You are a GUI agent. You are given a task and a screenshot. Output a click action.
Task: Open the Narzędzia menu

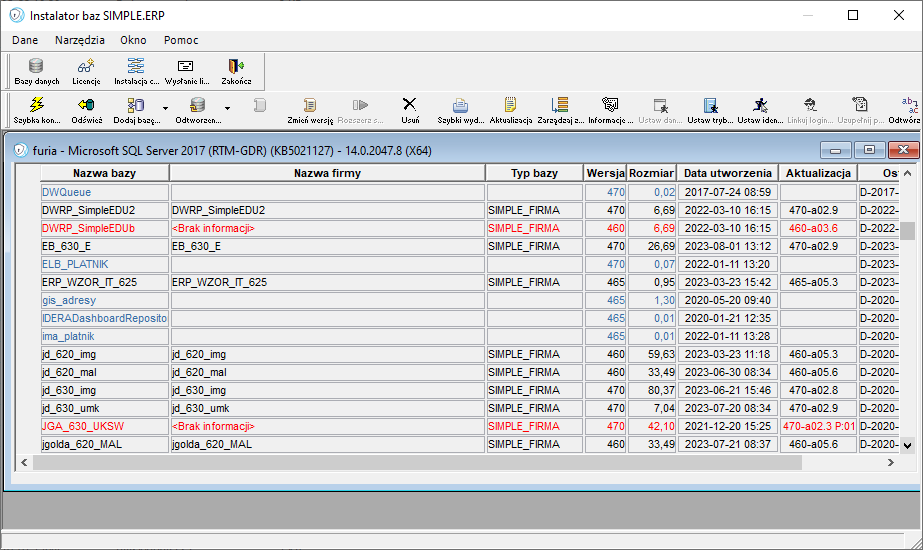79,40
